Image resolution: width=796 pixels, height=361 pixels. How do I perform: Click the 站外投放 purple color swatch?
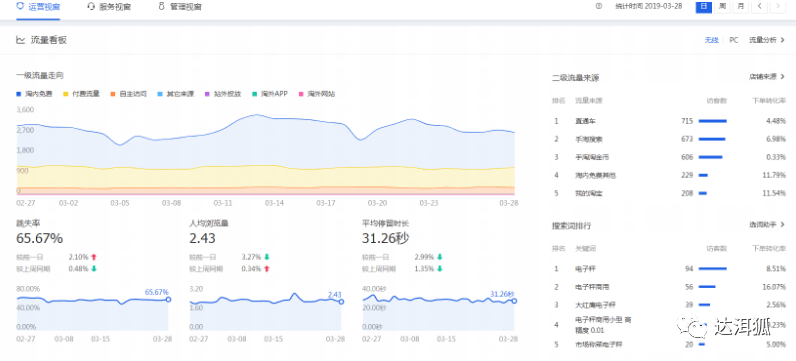click(x=208, y=94)
